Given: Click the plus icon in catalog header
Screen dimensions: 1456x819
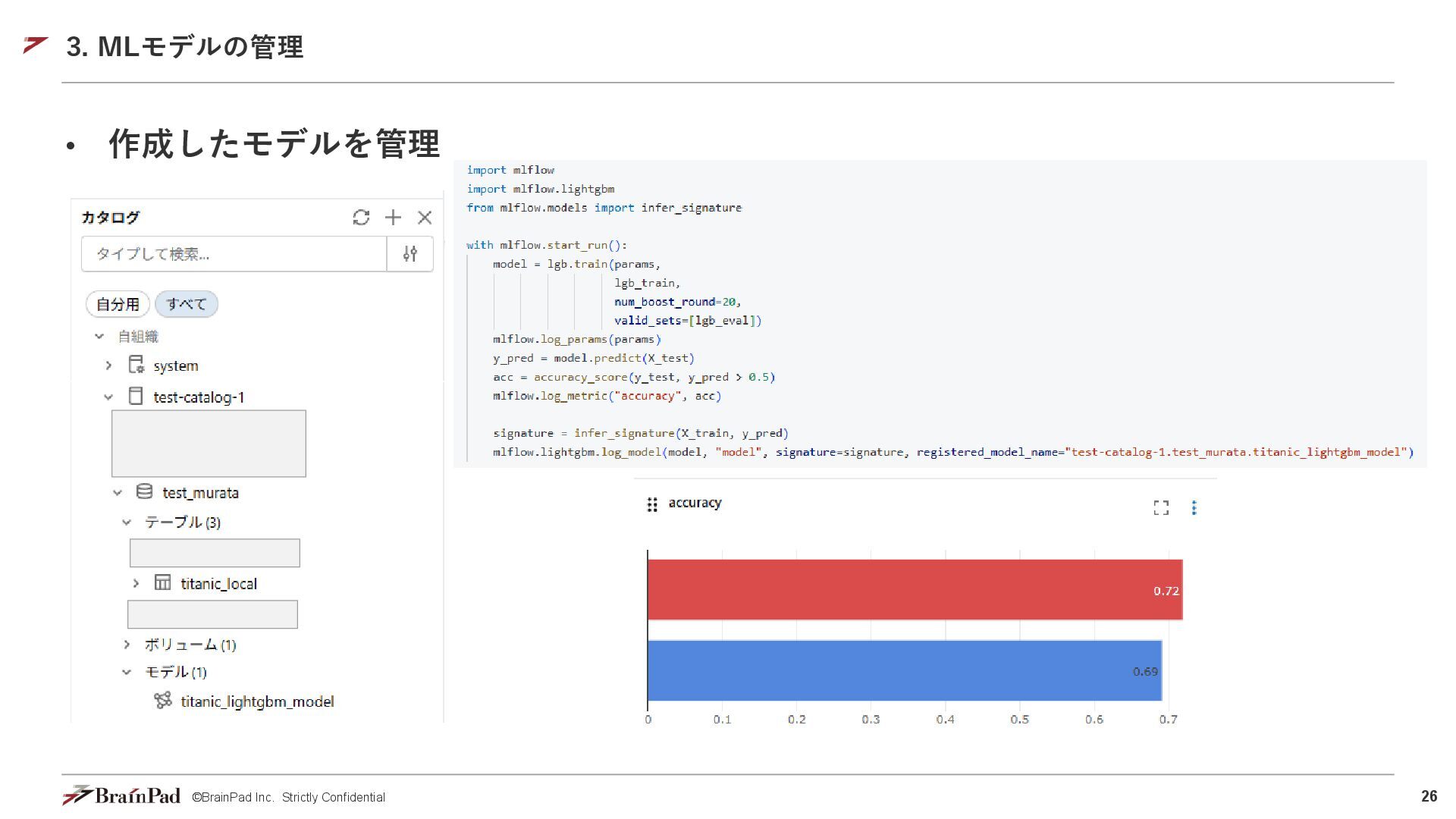Looking at the screenshot, I should point(393,218).
